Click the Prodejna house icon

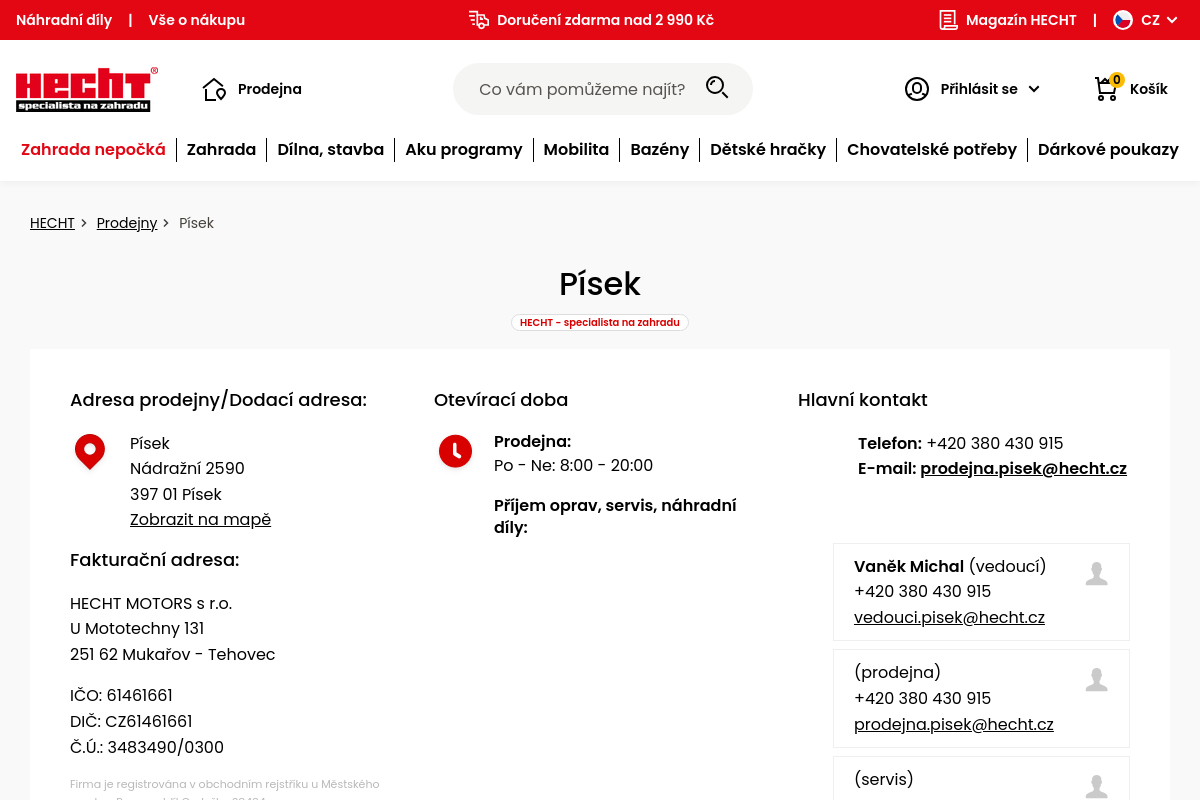(x=214, y=89)
